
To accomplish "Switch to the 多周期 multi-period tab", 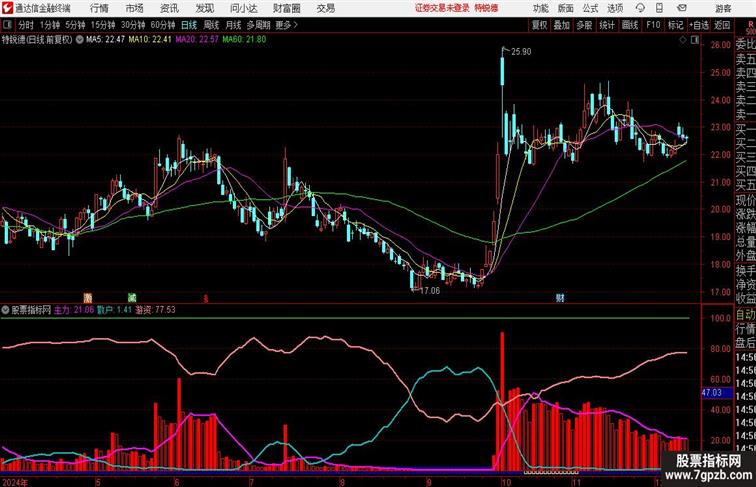I will coord(258,25).
